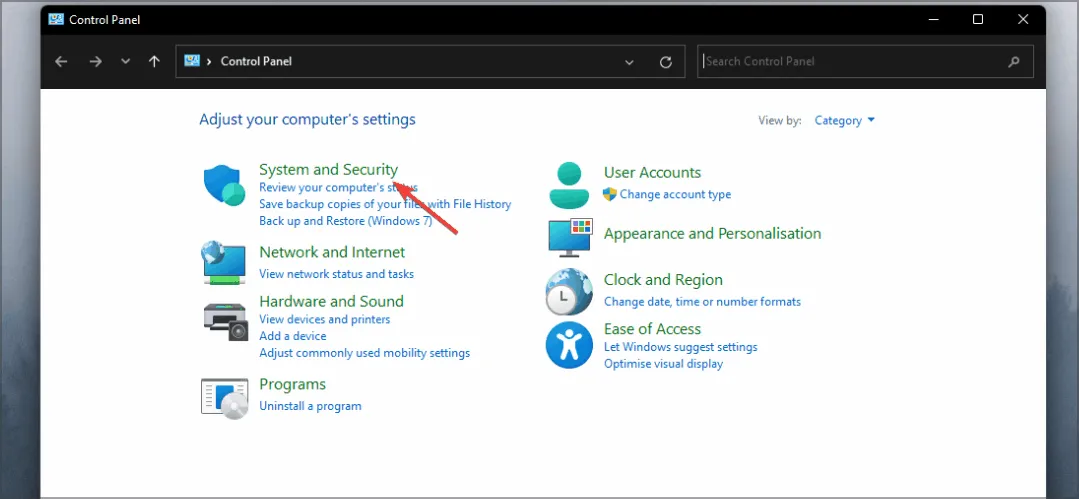Navigate back with the back arrow
Screen dimensions: 1079x499
[x=62, y=62]
